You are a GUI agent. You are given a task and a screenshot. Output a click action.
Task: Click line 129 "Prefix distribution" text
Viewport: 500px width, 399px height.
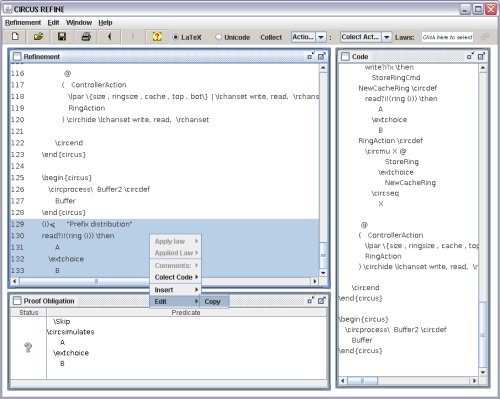pos(99,224)
